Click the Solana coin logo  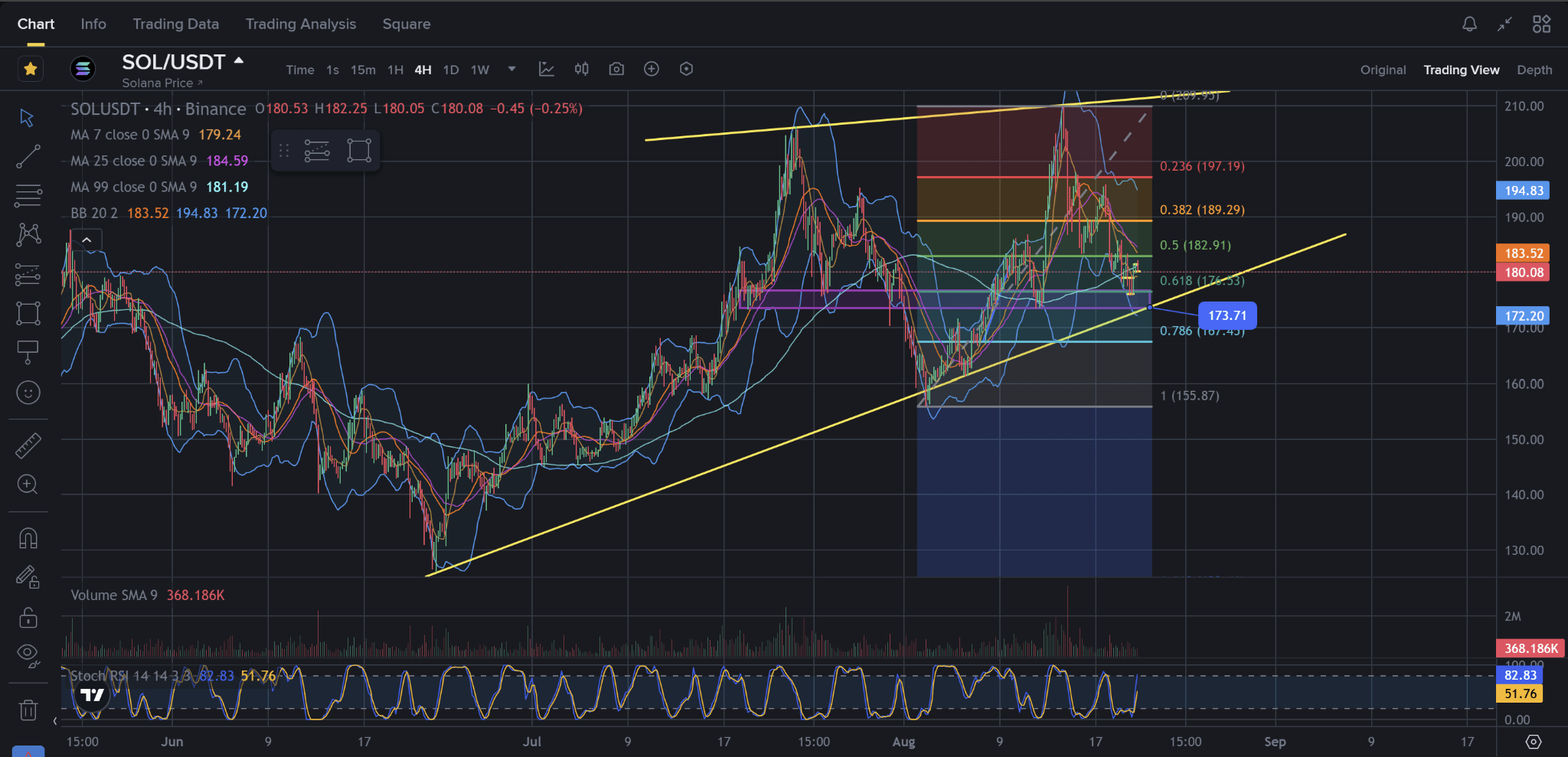click(x=83, y=69)
